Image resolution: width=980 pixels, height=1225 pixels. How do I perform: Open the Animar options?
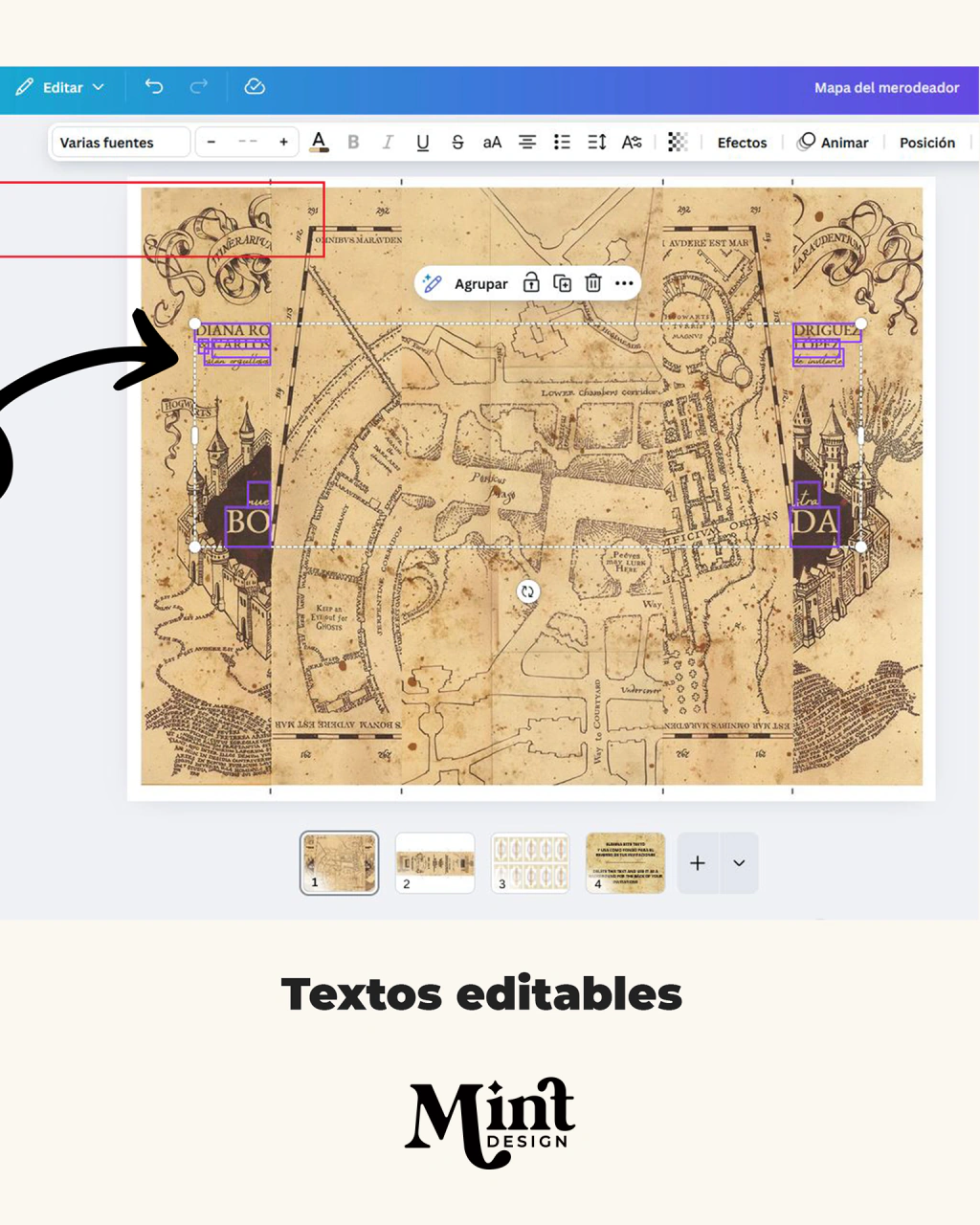tap(834, 143)
